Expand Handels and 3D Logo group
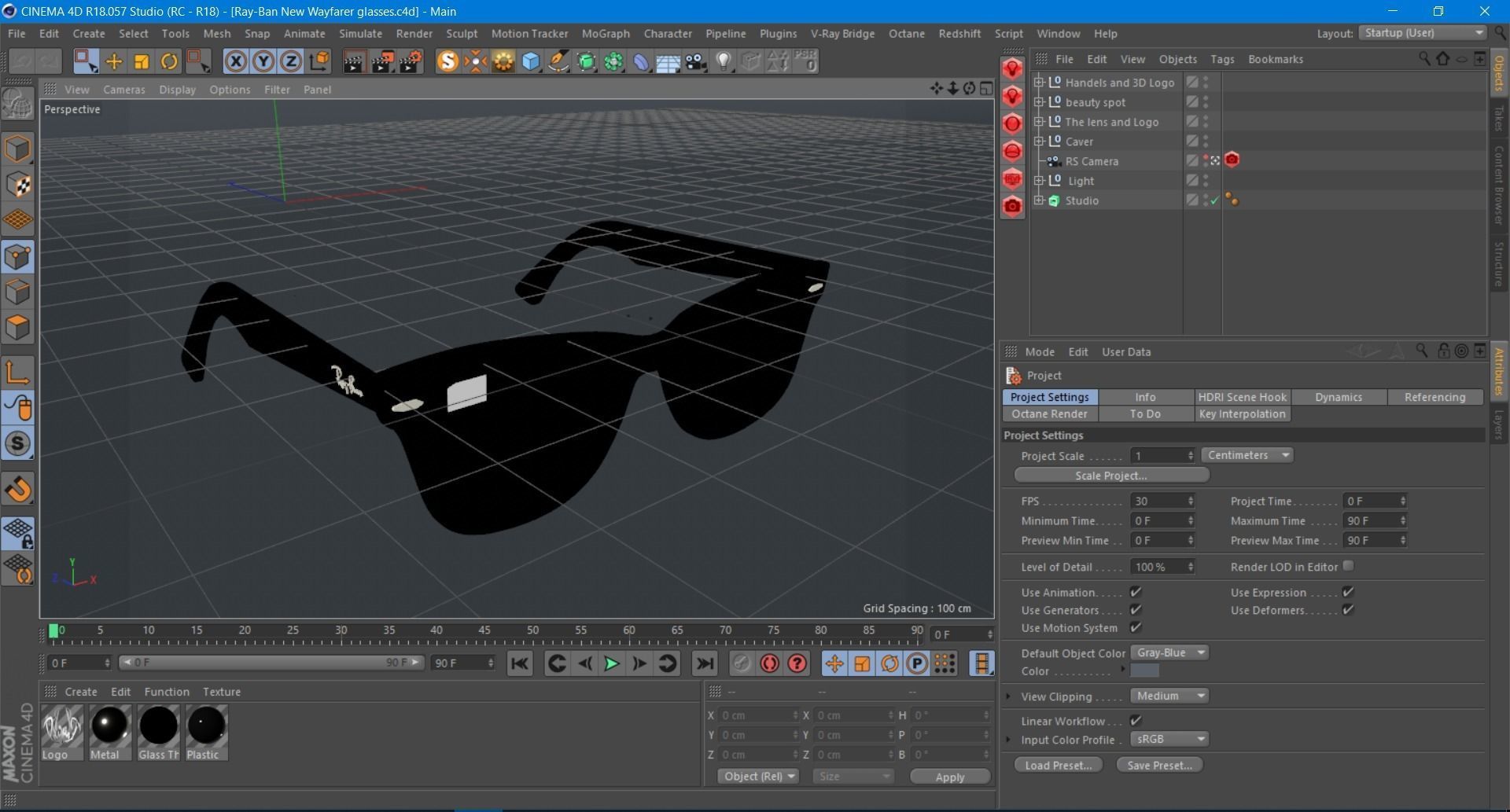1510x812 pixels. point(1039,82)
